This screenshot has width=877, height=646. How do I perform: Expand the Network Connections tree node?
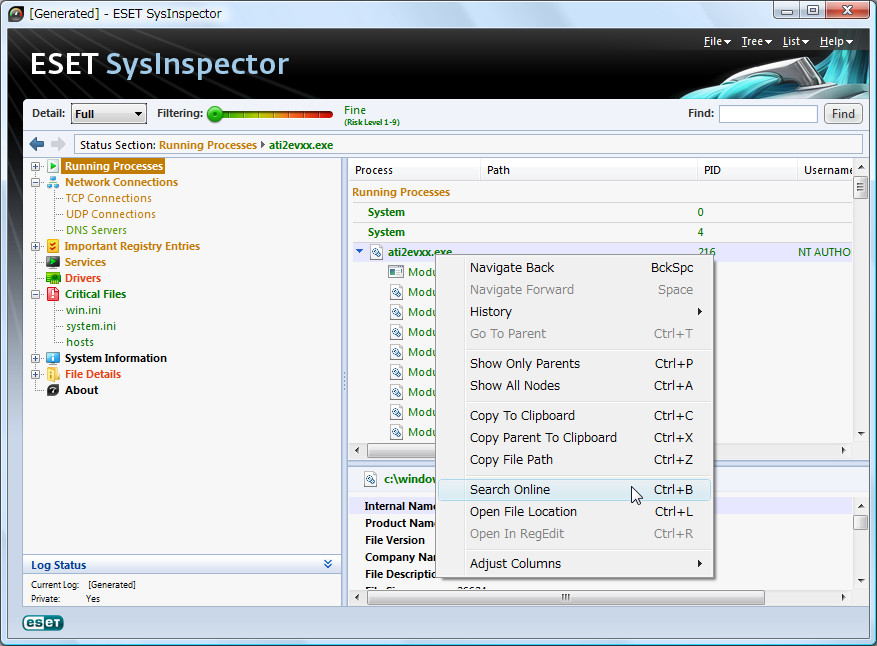point(36,182)
